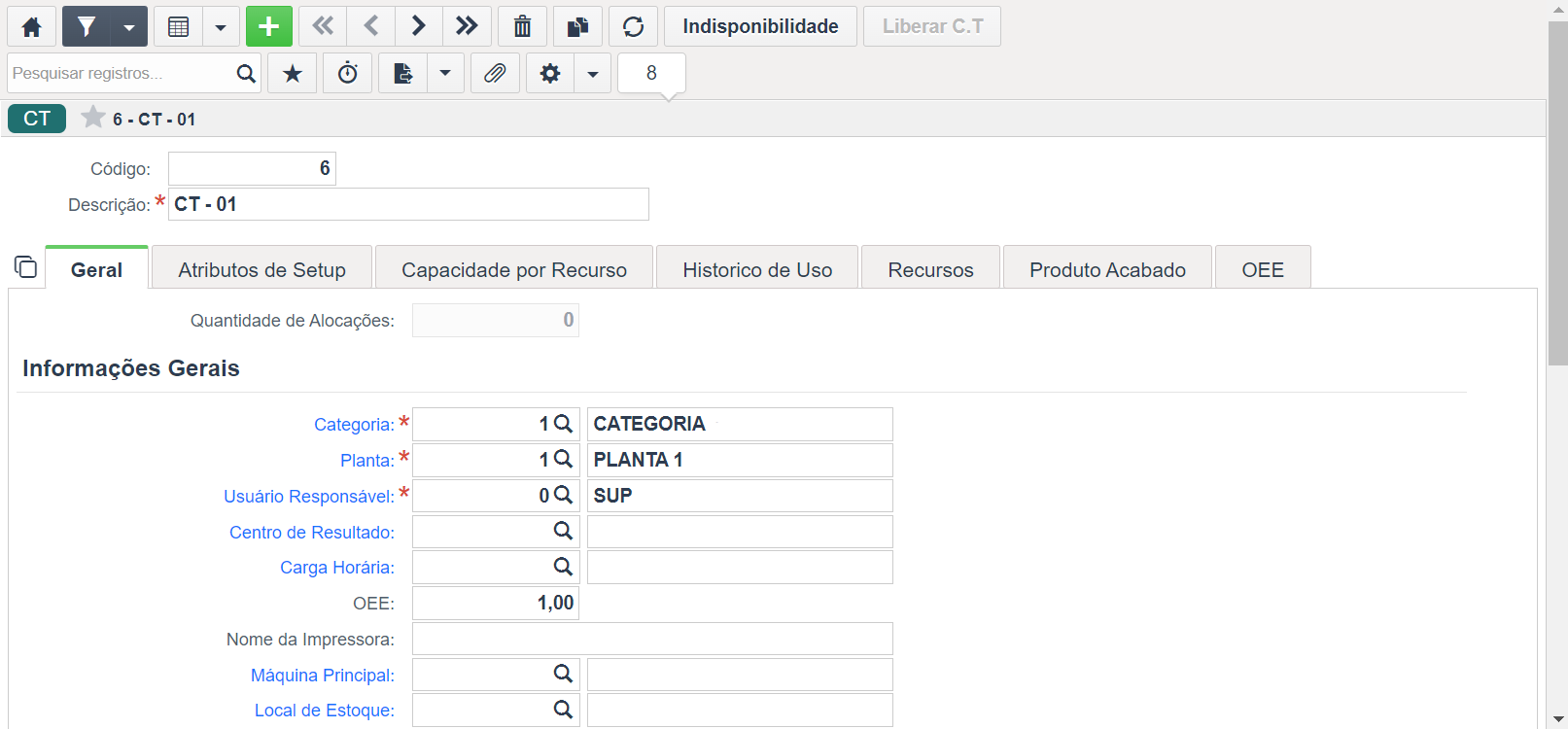
Task: Click the Liberar C.T button
Action: pos(932,26)
